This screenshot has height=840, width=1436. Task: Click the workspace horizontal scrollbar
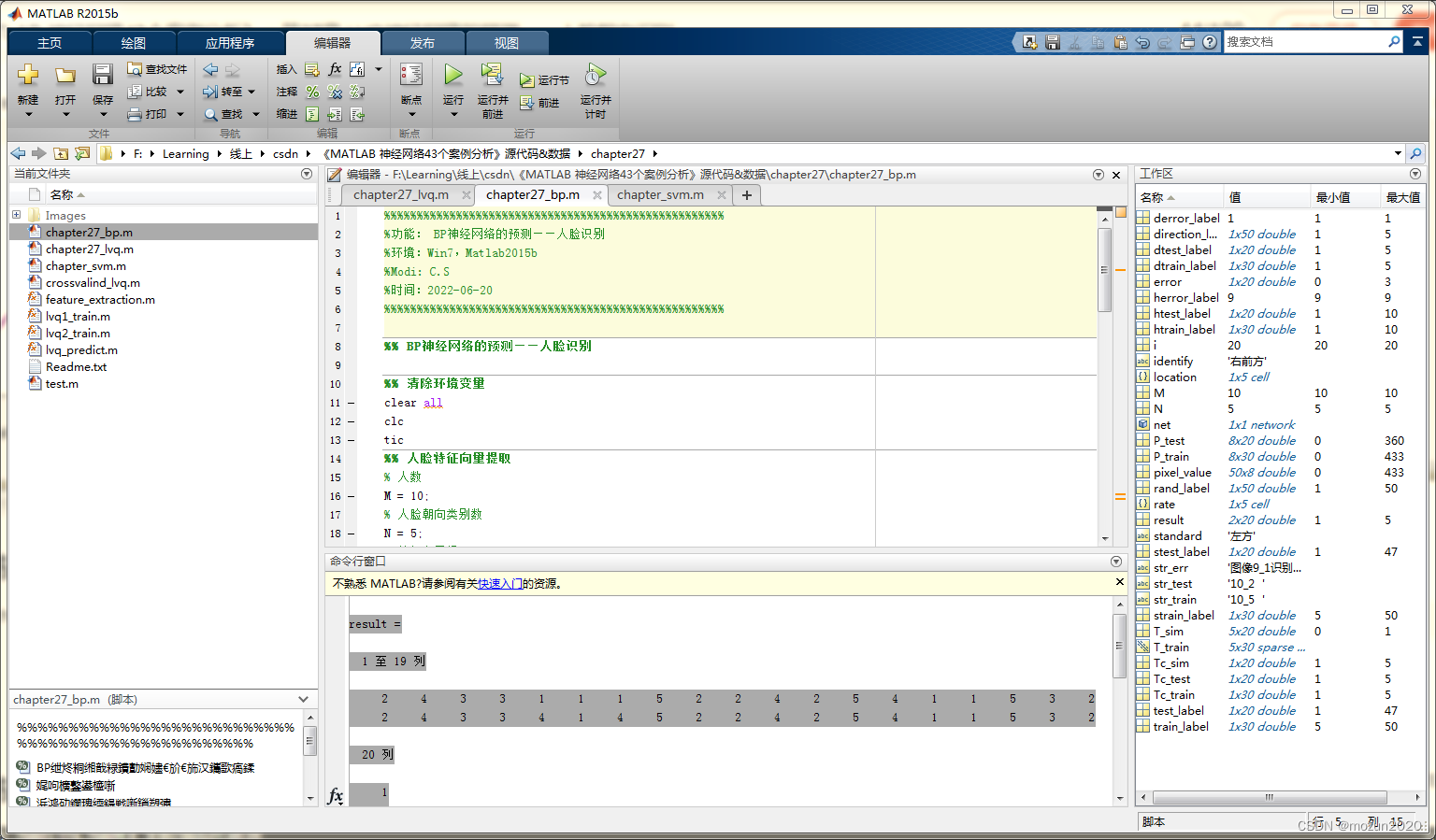[1269, 797]
